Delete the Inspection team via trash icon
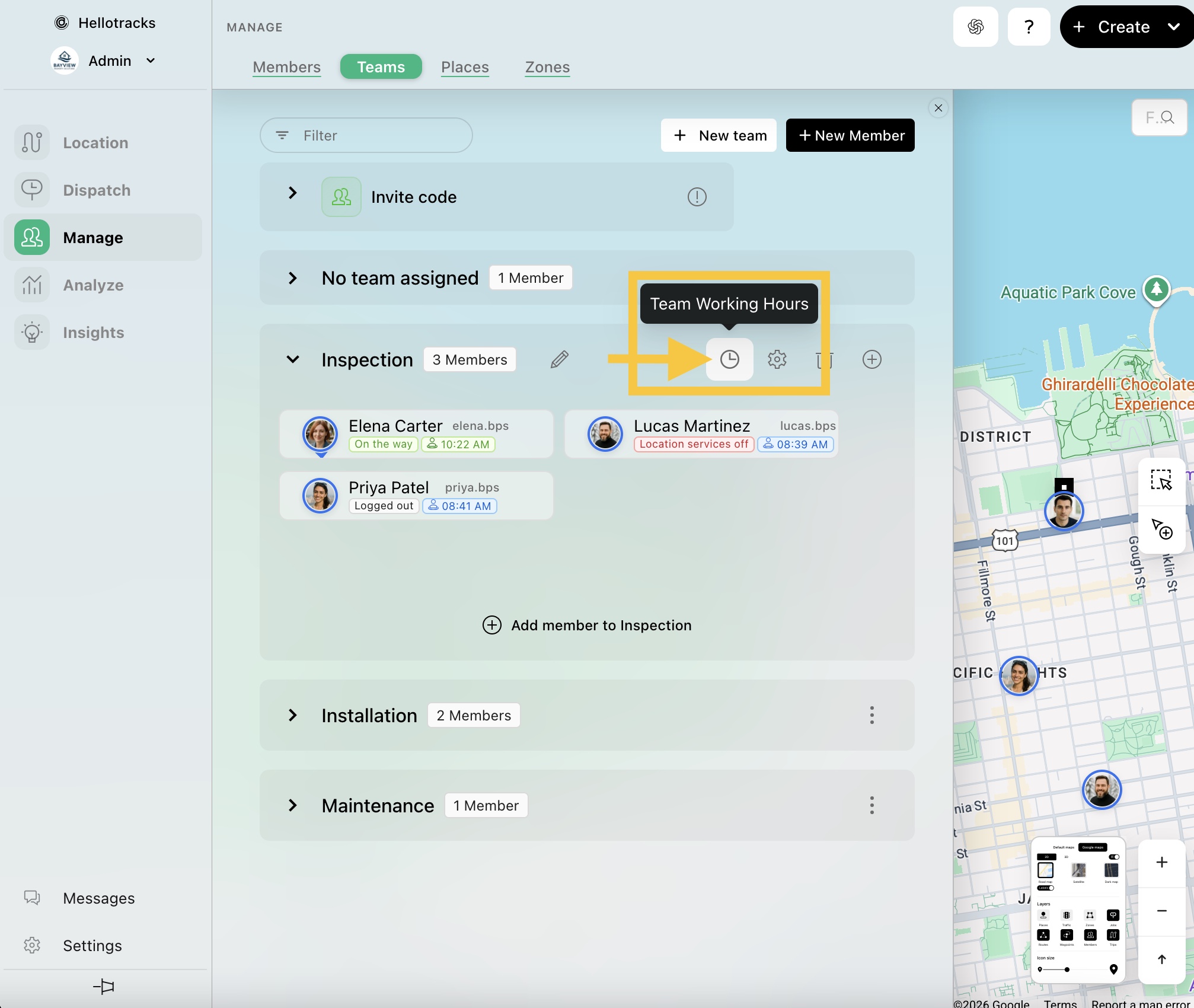This screenshot has height=1008, width=1194. click(823, 359)
